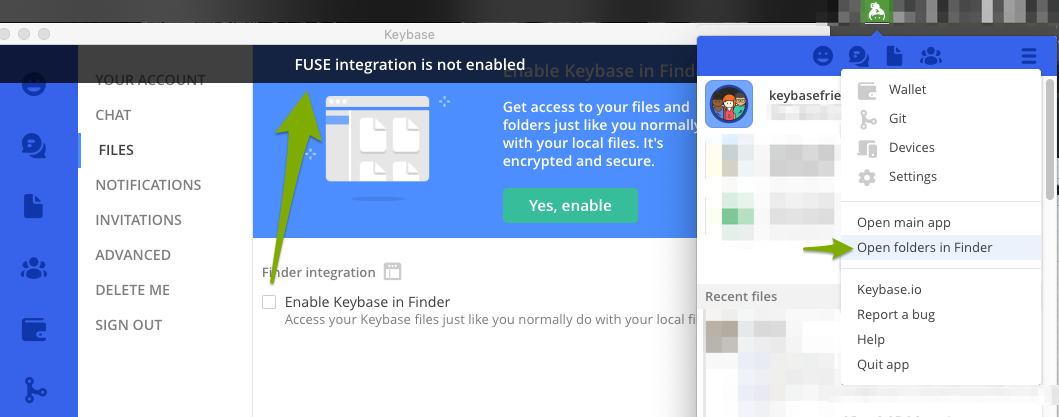Enable Keybase in Finder checkbox
The height and width of the screenshot is (417, 1059).
[x=269, y=302]
